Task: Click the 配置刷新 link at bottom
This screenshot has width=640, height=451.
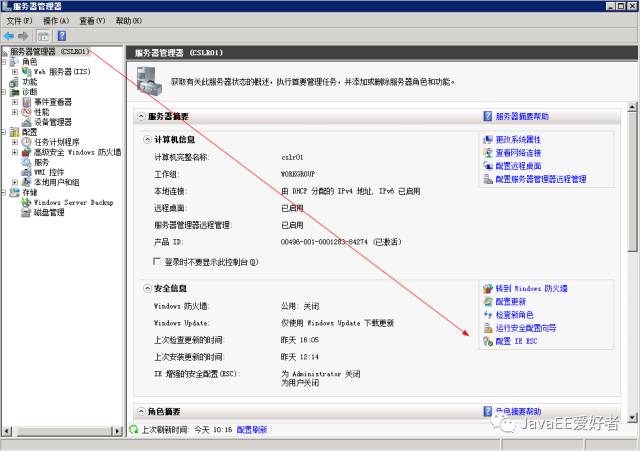Action: pos(252,429)
